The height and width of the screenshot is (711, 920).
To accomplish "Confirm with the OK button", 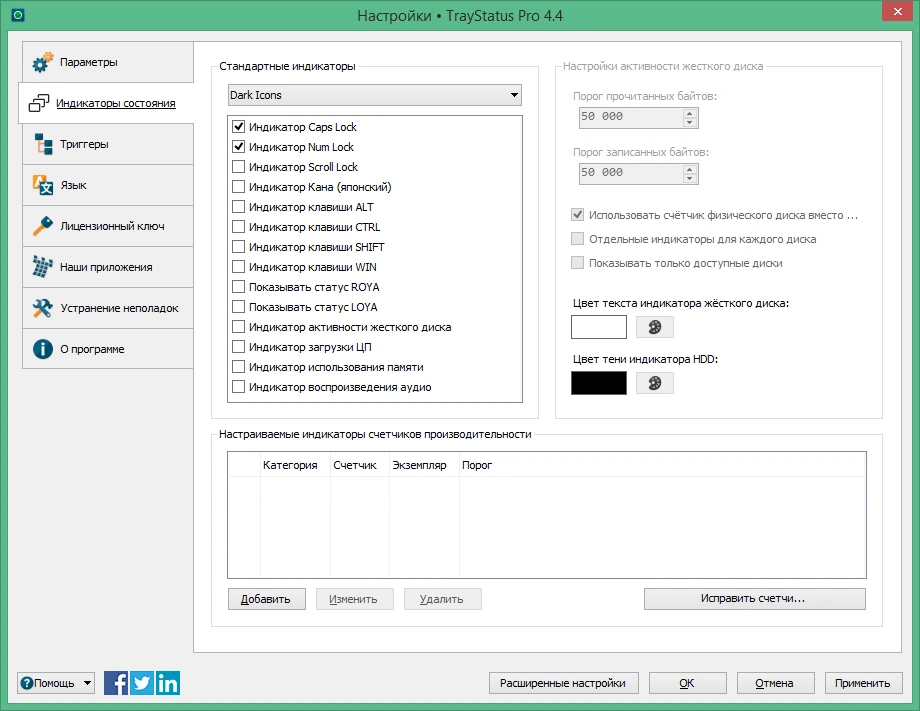I will coord(688,683).
